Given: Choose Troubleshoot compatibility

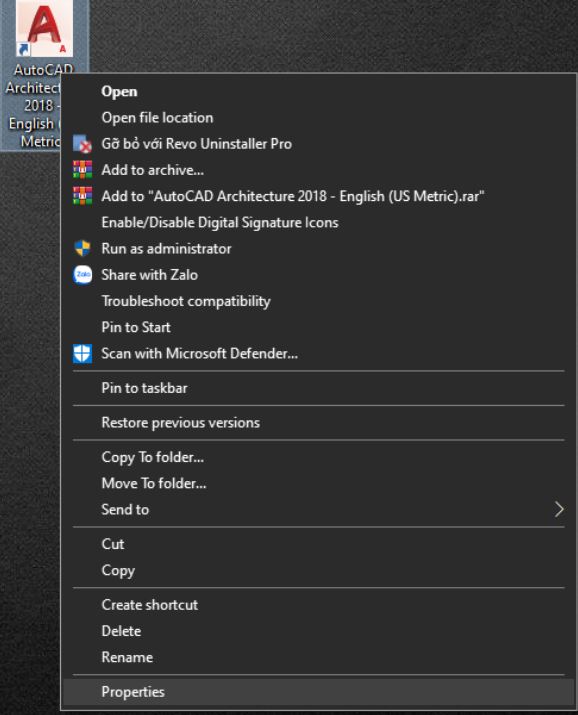Looking at the screenshot, I should [x=318, y=301].
